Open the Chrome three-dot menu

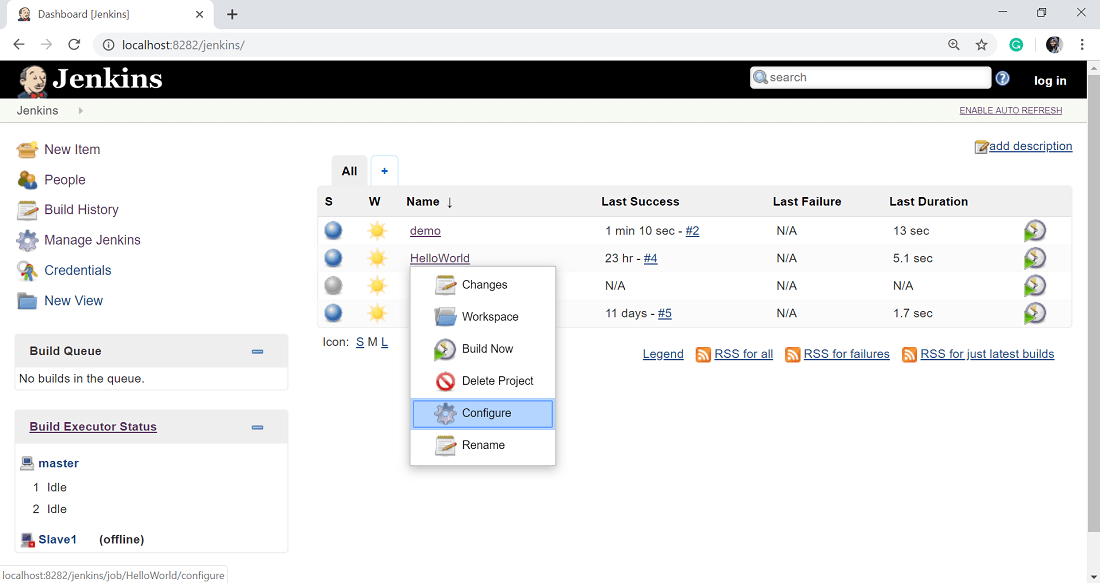[x=1082, y=45]
